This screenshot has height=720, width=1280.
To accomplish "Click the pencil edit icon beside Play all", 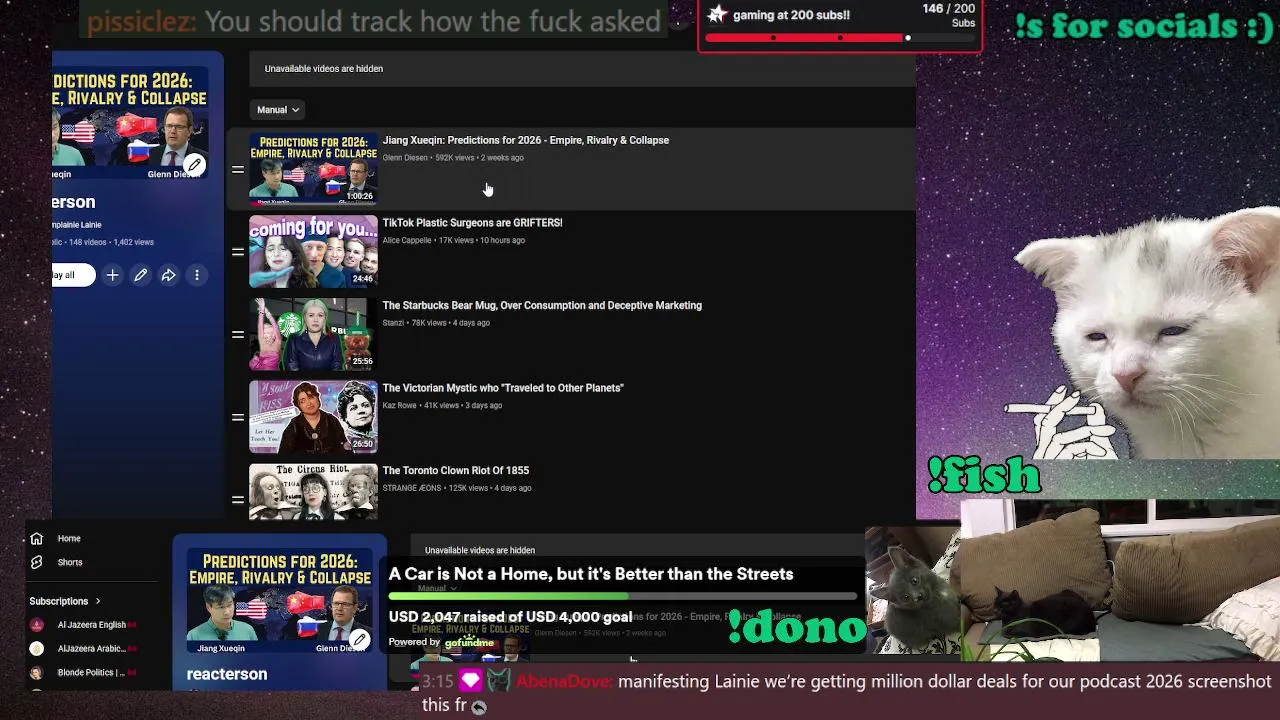I will (x=141, y=275).
